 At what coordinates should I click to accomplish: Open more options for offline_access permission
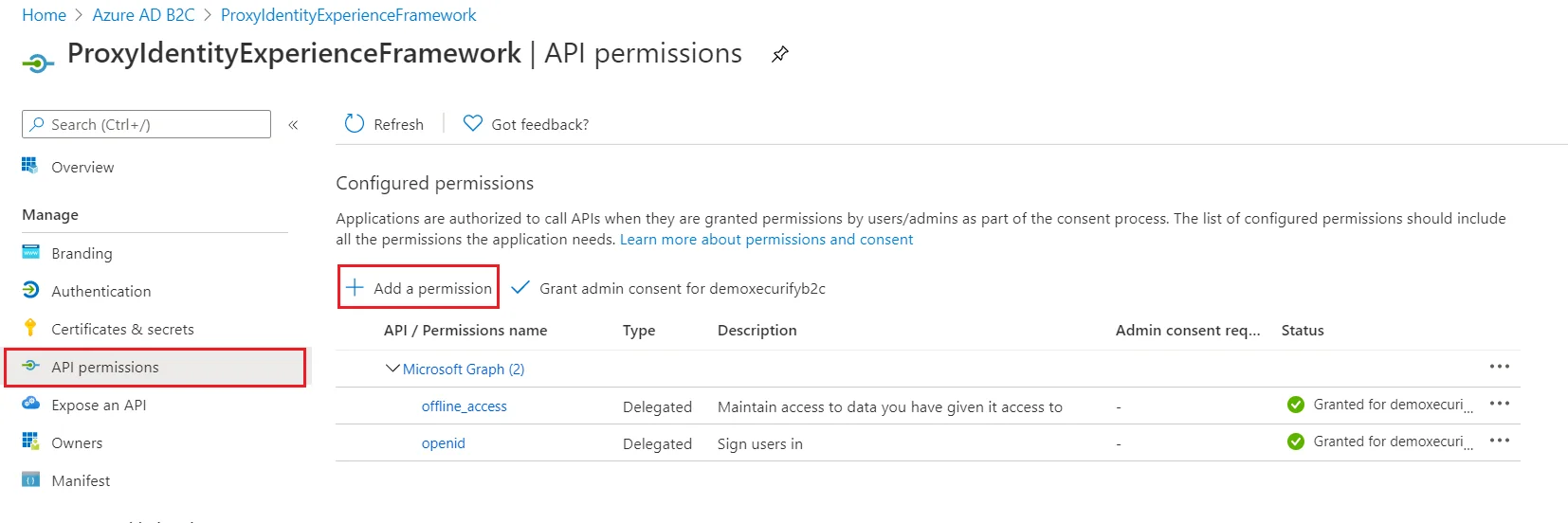[1499, 404]
